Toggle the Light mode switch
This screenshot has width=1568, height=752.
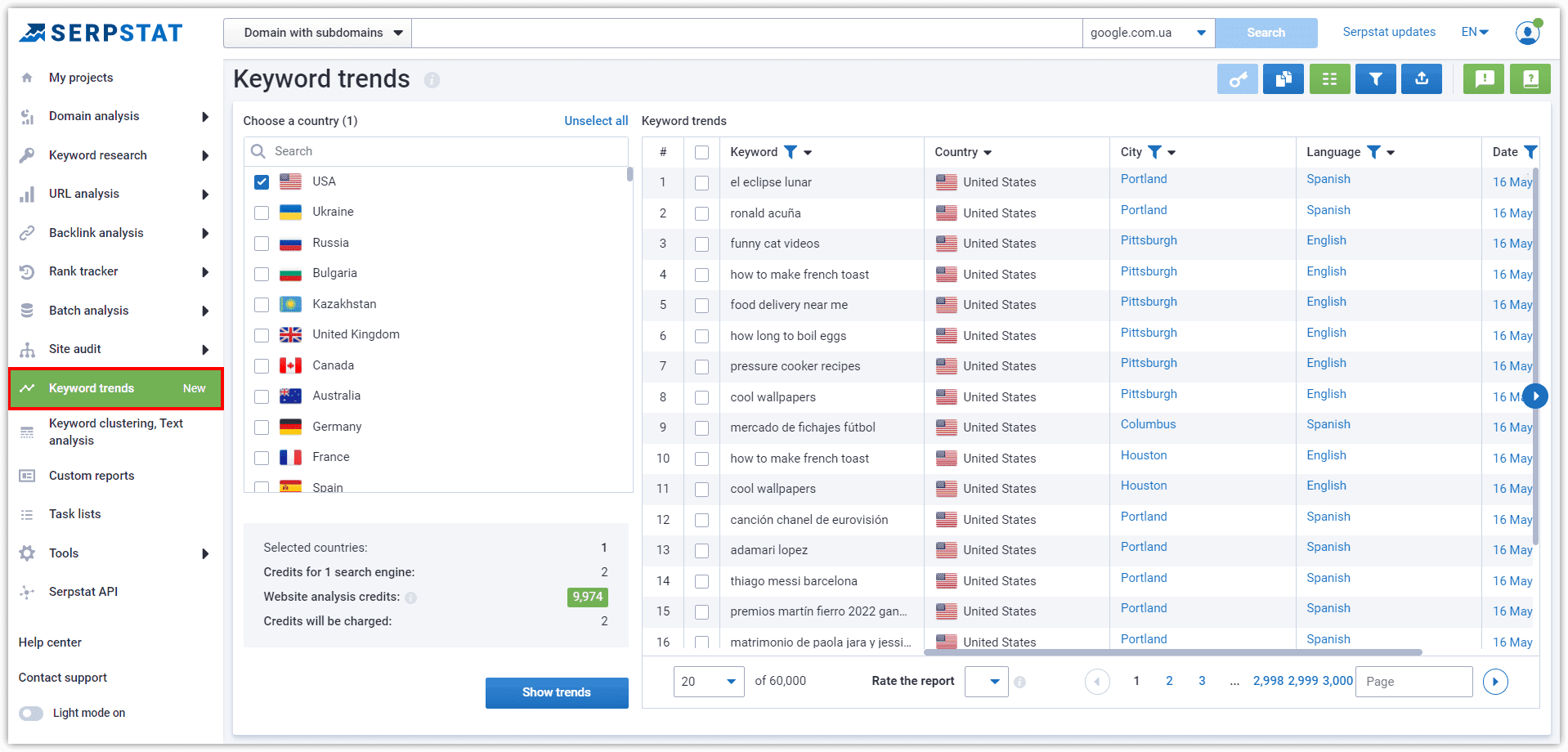pos(31,714)
